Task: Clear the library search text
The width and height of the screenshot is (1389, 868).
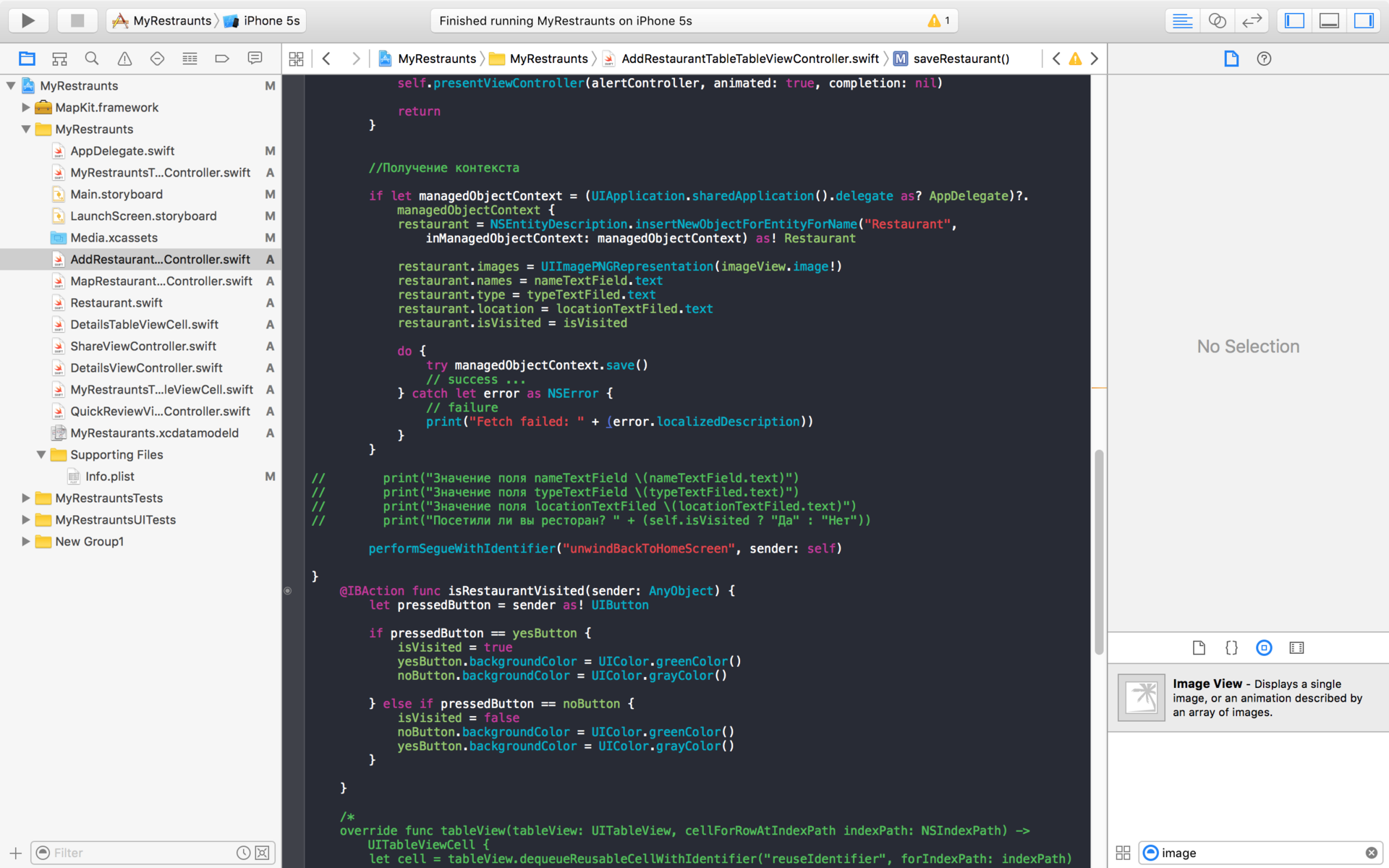Action: point(1371,853)
